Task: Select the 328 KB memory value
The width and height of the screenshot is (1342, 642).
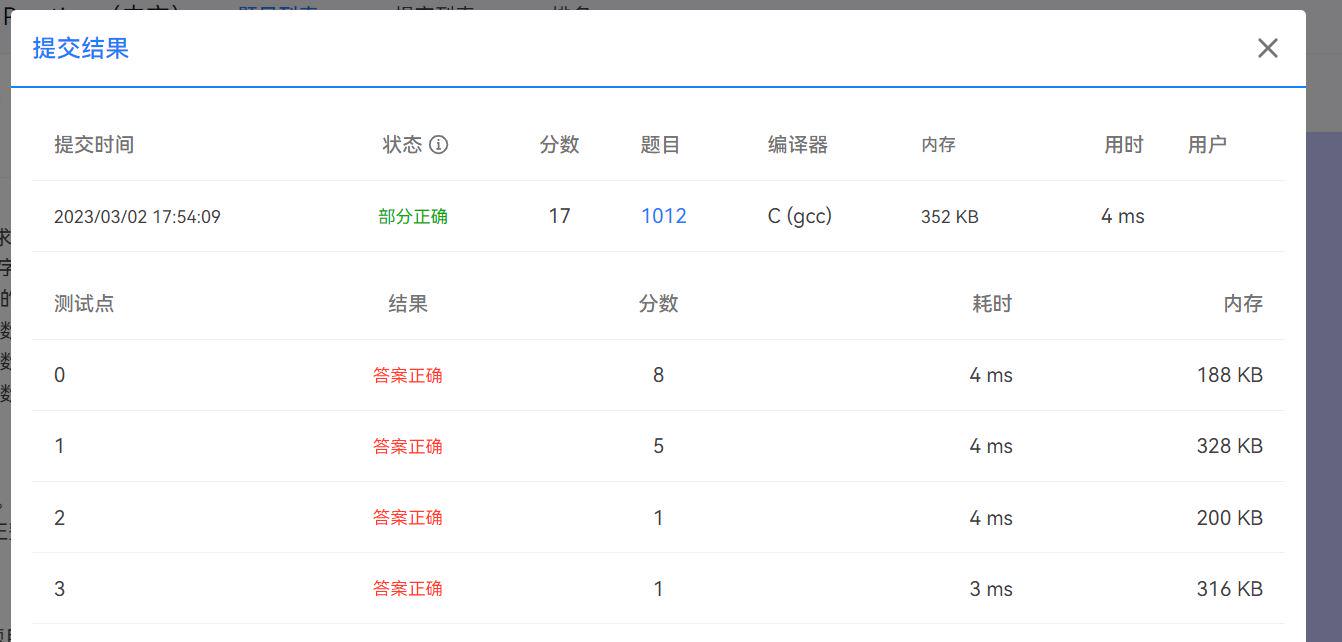Action: point(1230,446)
